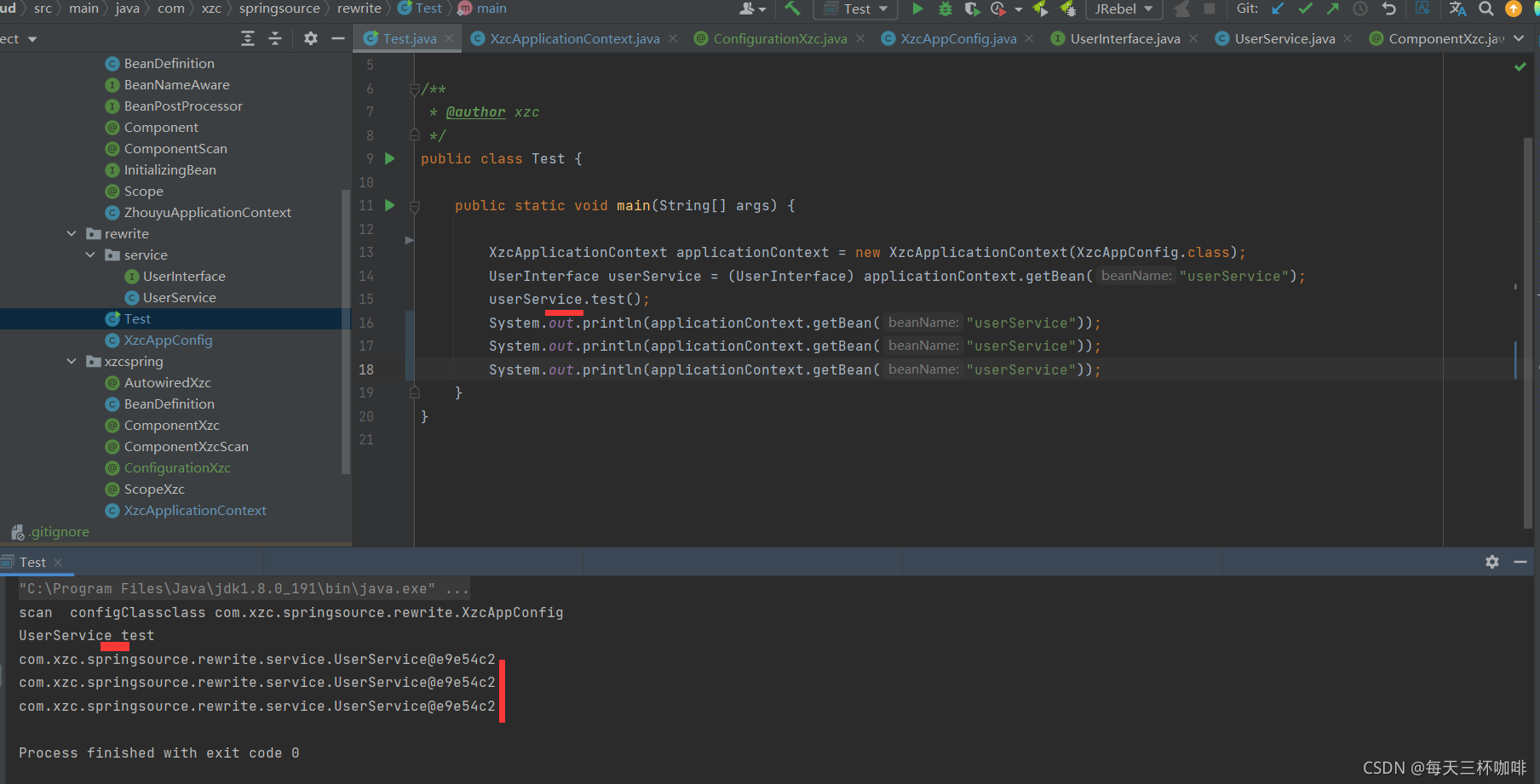Hide the Project panel with minus icon
The height and width of the screenshot is (784, 1540).
tap(338, 38)
